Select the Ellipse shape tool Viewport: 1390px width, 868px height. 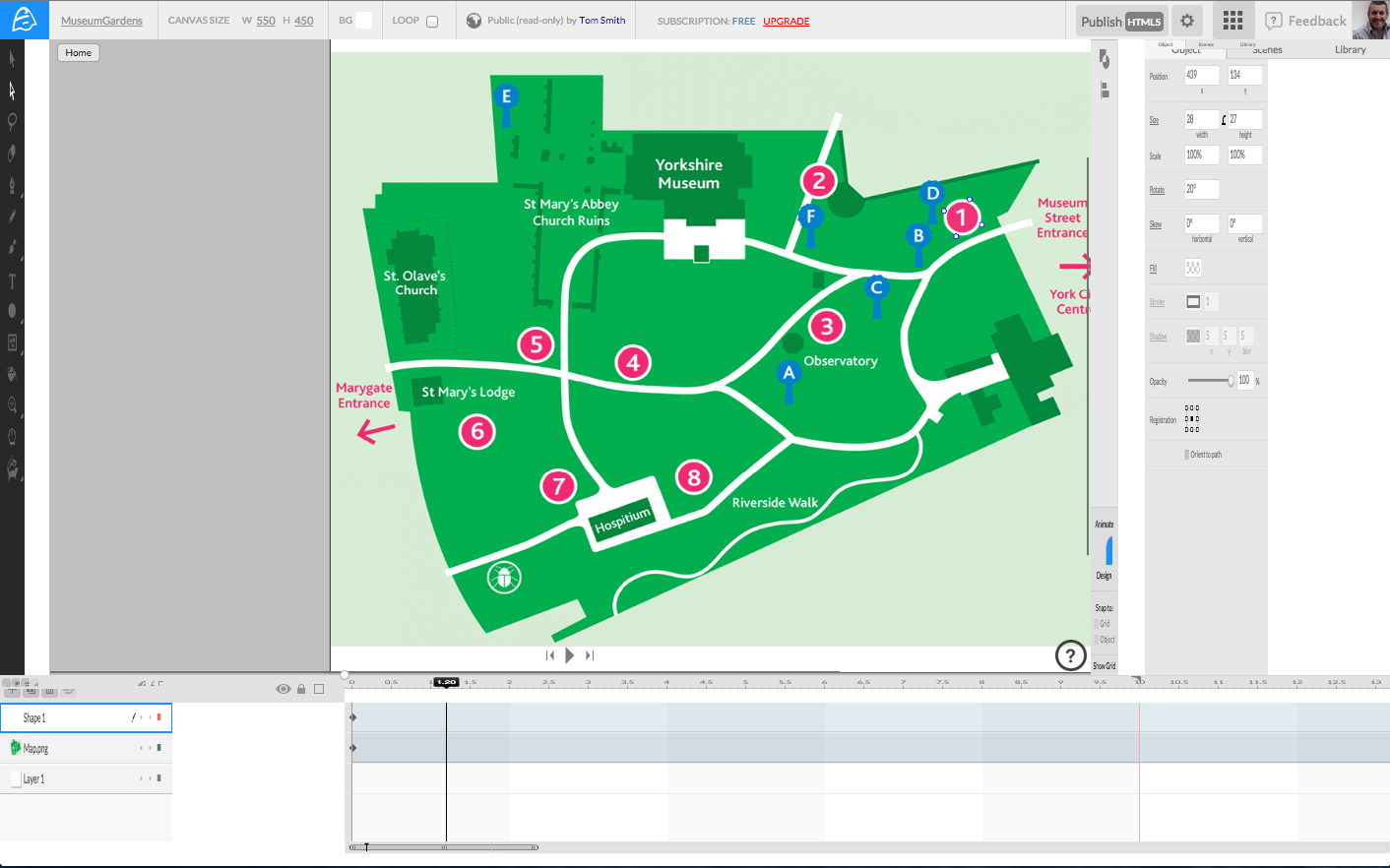click(x=12, y=311)
